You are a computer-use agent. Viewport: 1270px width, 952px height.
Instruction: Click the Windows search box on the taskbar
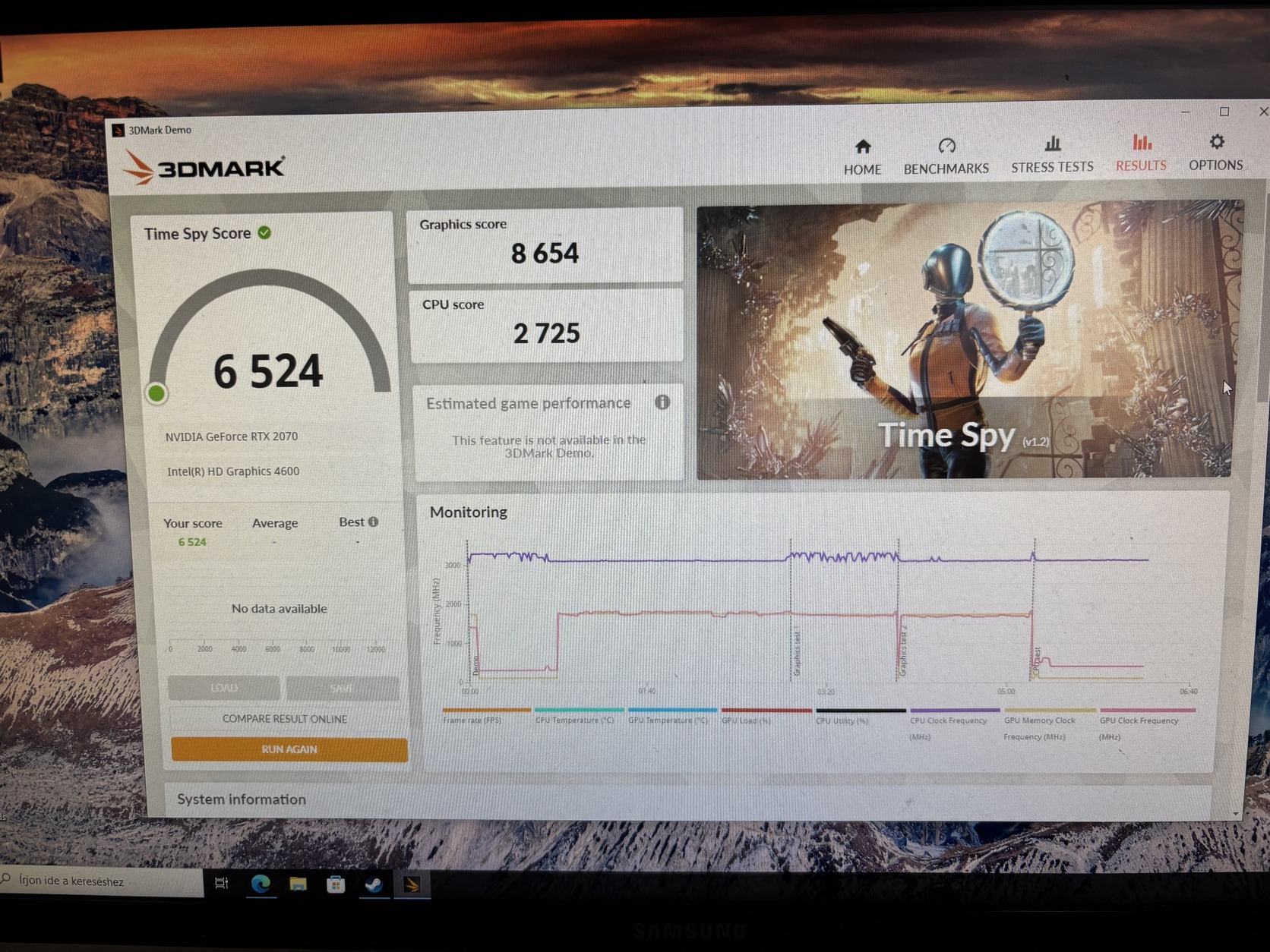click(x=102, y=881)
